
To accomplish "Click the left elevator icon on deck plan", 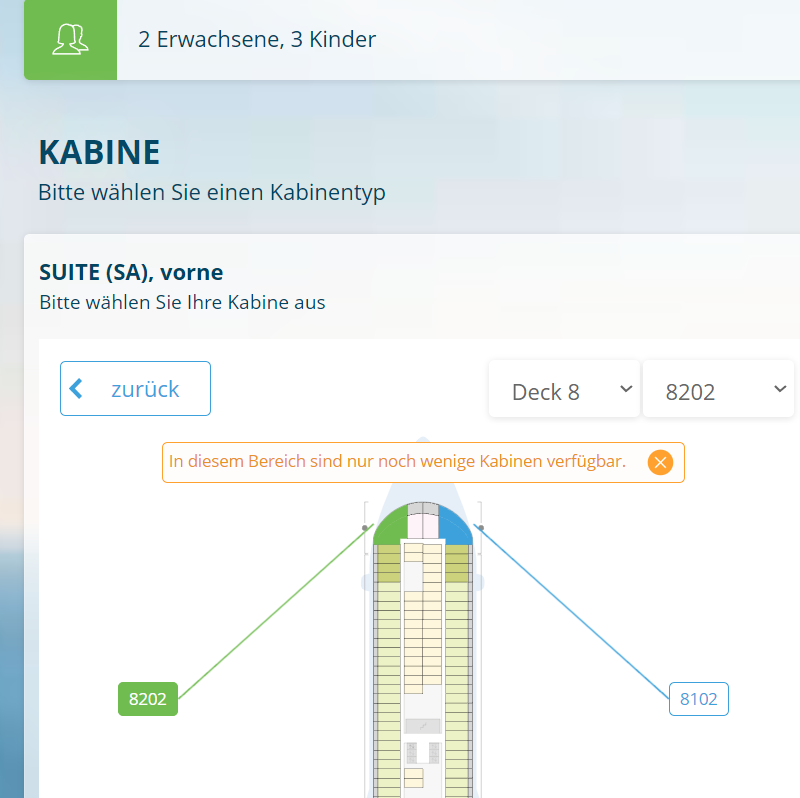I will tap(410, 752).
